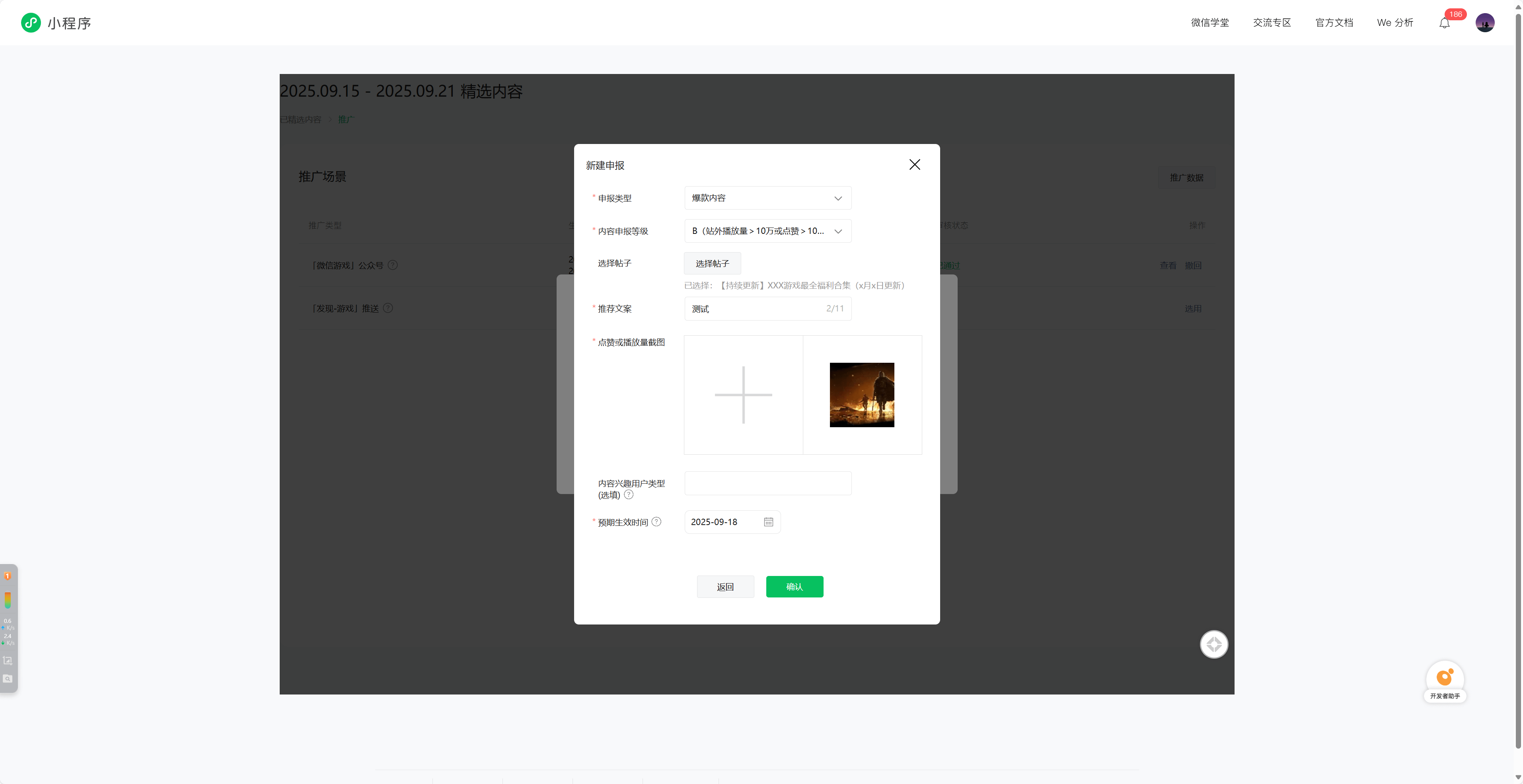Go to 交流专区 in top navigation

(x=1272, y=23)
